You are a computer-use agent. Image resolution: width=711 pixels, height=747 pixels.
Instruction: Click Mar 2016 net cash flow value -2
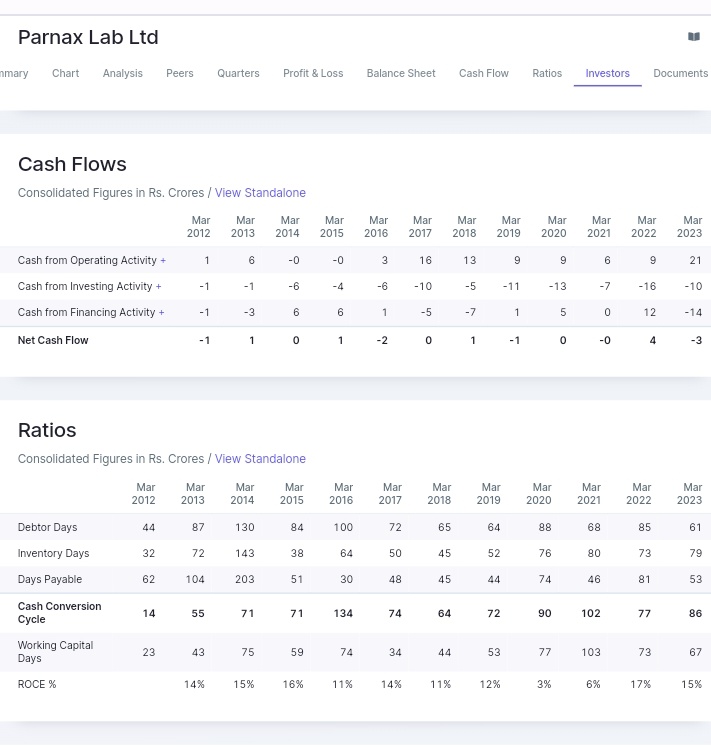382,341
